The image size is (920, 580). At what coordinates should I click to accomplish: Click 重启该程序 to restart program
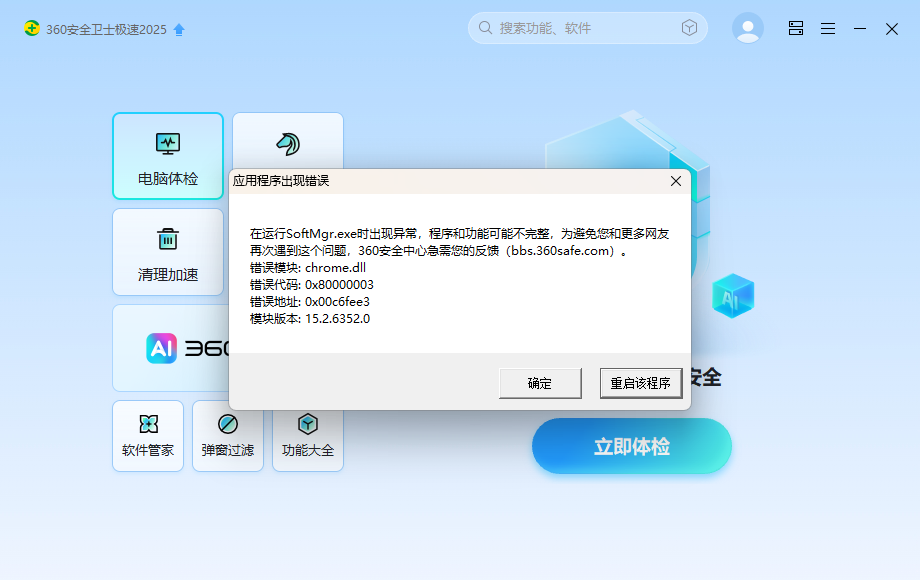click(641, 384)
